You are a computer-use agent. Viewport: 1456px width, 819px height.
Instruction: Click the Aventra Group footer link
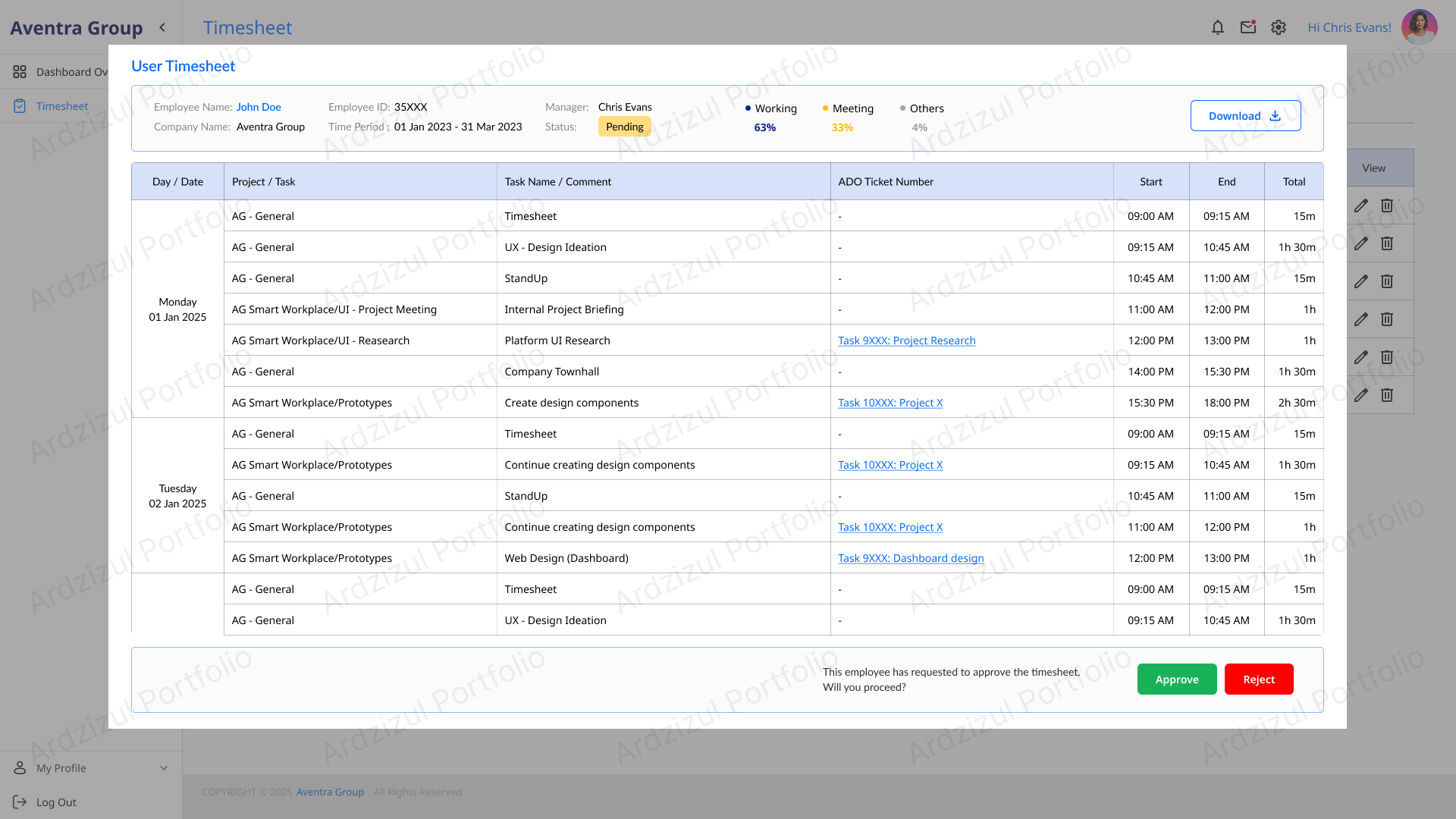[330, 792]
